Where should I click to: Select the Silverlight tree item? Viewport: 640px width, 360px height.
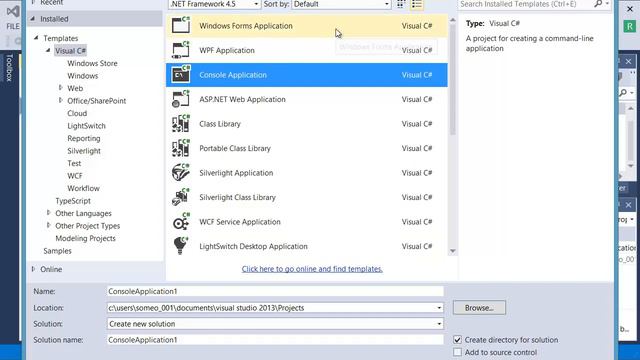(84, 151)
